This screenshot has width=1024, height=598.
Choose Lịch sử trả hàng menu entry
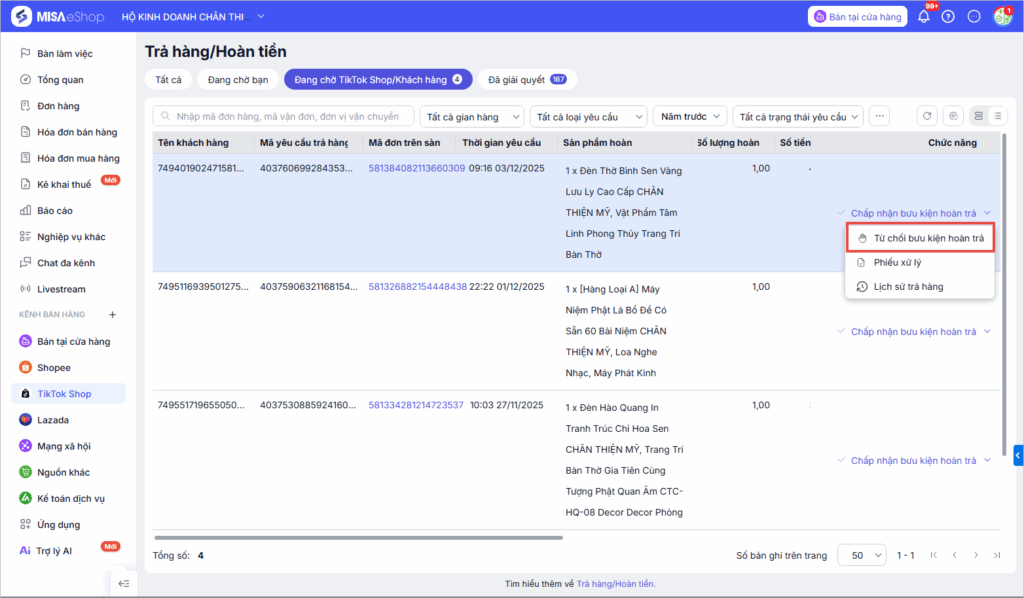pyautogui.click(x=907, y=287)
